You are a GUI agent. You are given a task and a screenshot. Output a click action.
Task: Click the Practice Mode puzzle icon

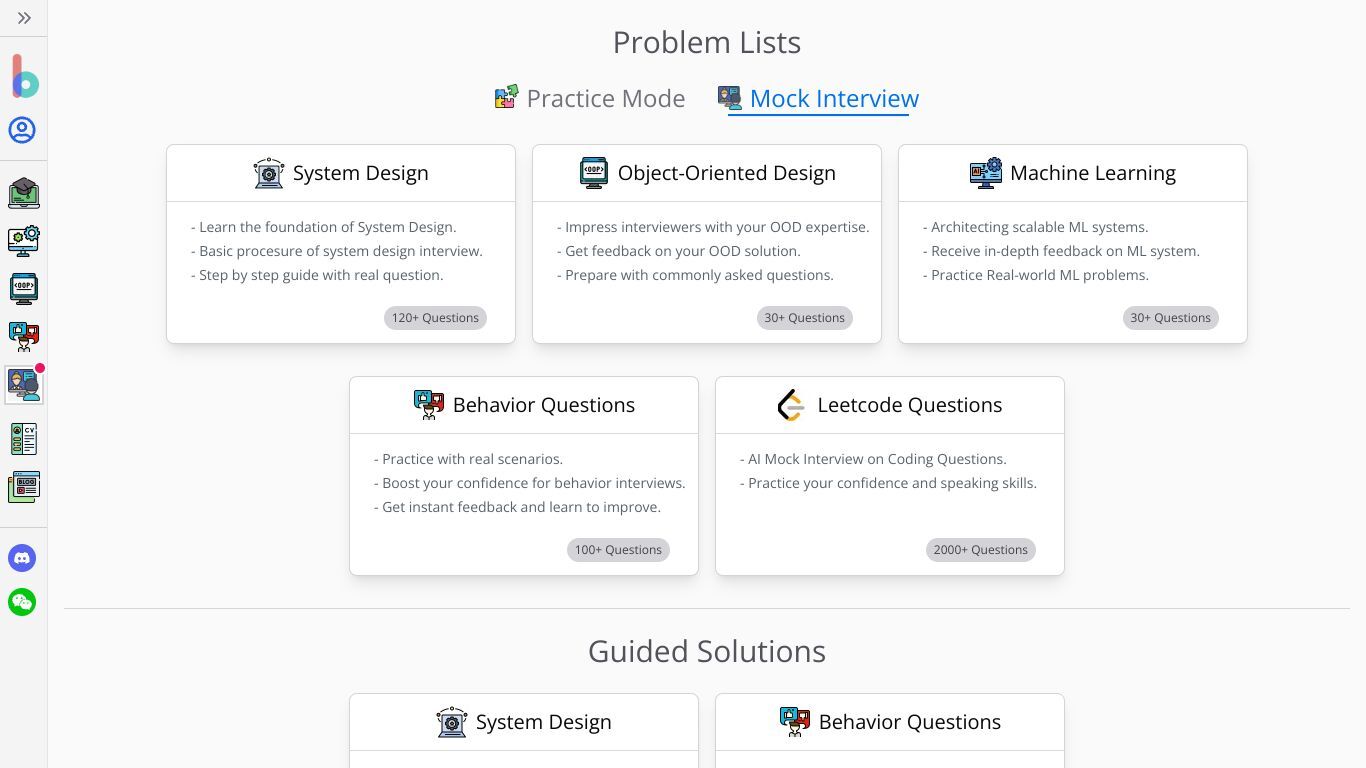tap(507, 97)
